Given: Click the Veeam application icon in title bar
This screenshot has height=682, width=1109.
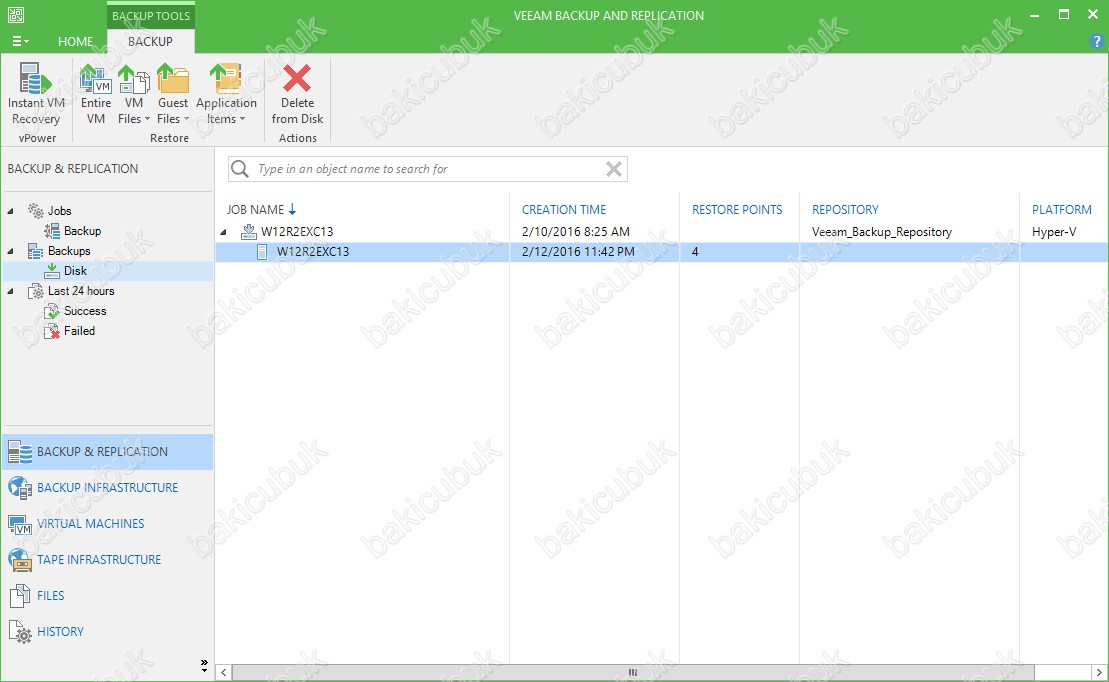Looking at the screenshot, I should 16,15.
